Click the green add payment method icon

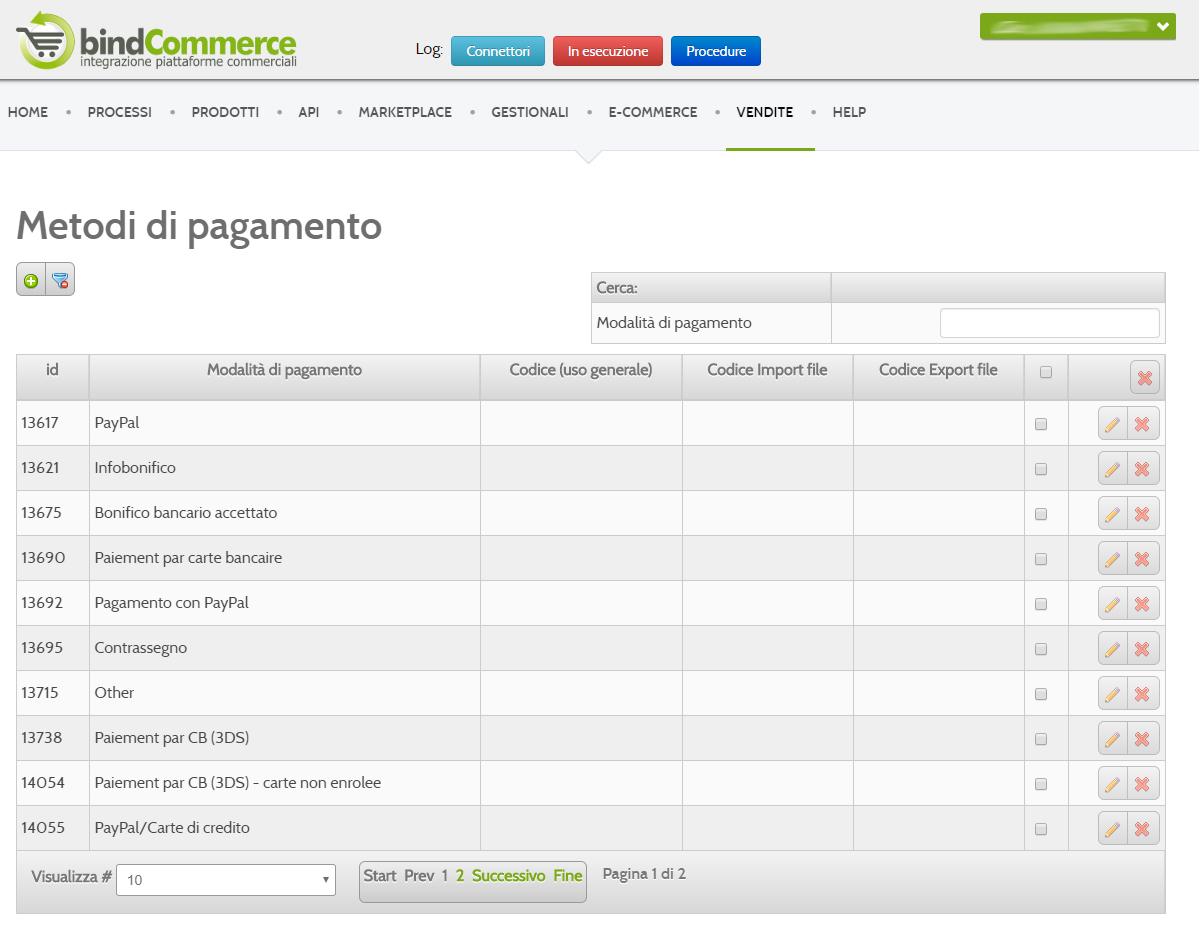(31, 280)
